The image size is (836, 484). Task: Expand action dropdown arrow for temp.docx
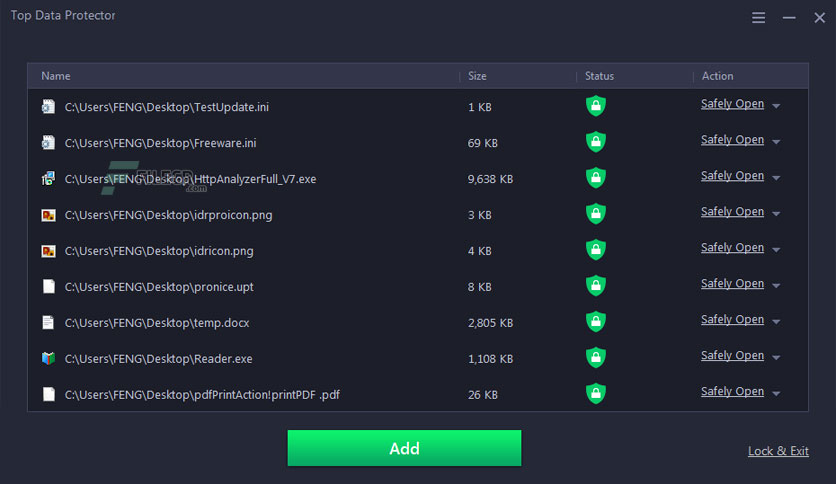(x=776, y=321)
